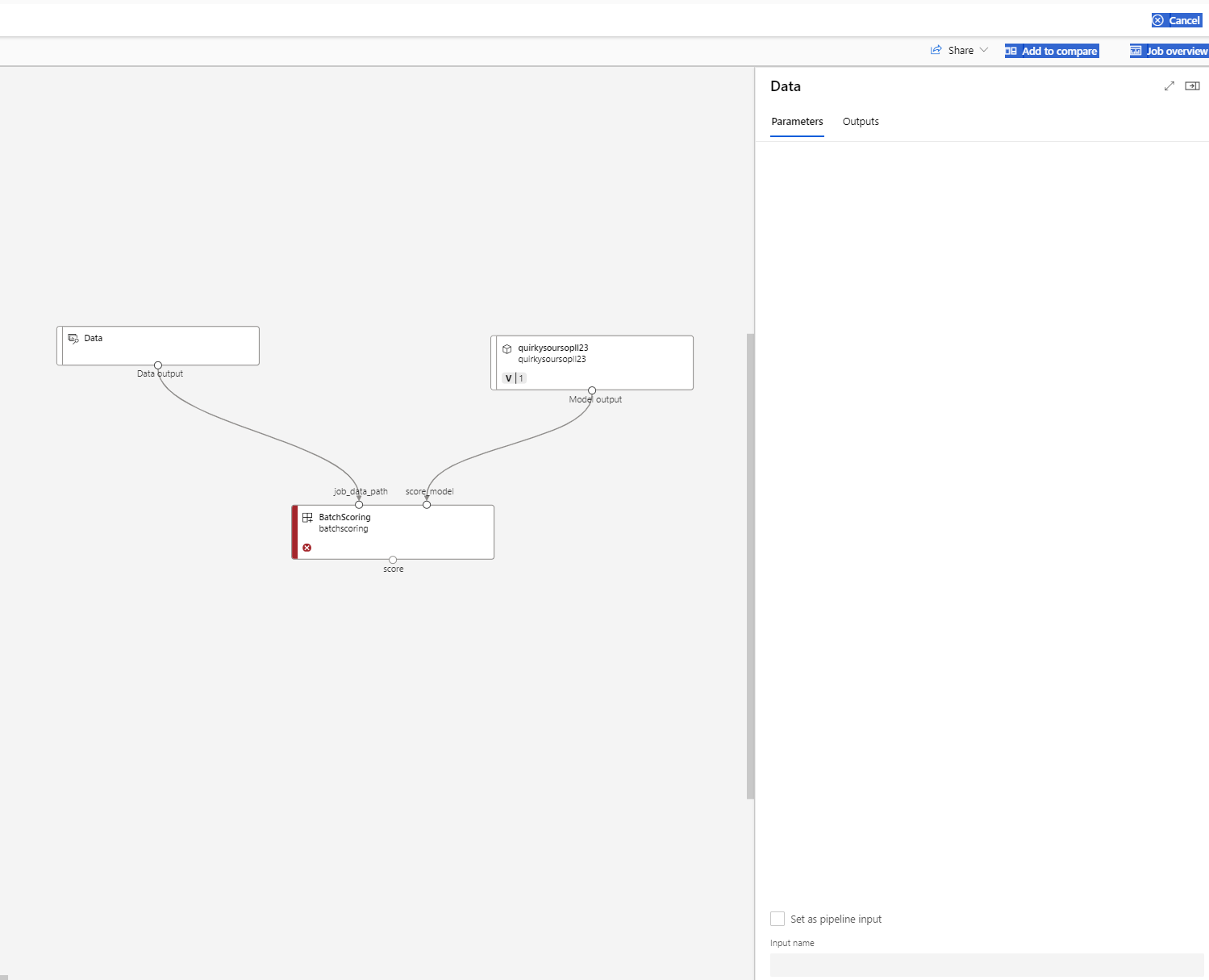Click the Input name text field
Viewport: 1209px width, 980px height.
tap(986, 965)
